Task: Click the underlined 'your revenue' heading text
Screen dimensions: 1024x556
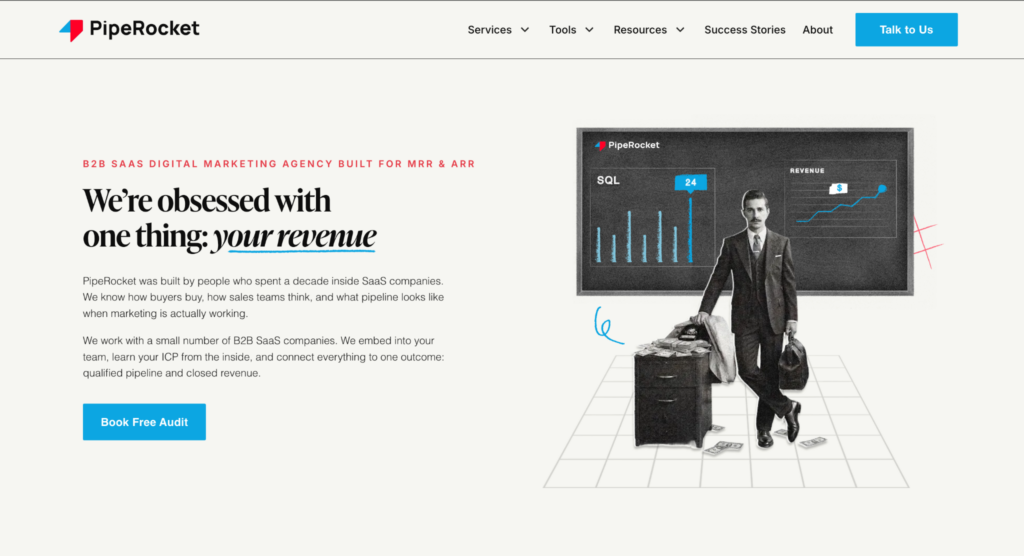Action: [295, 237]
